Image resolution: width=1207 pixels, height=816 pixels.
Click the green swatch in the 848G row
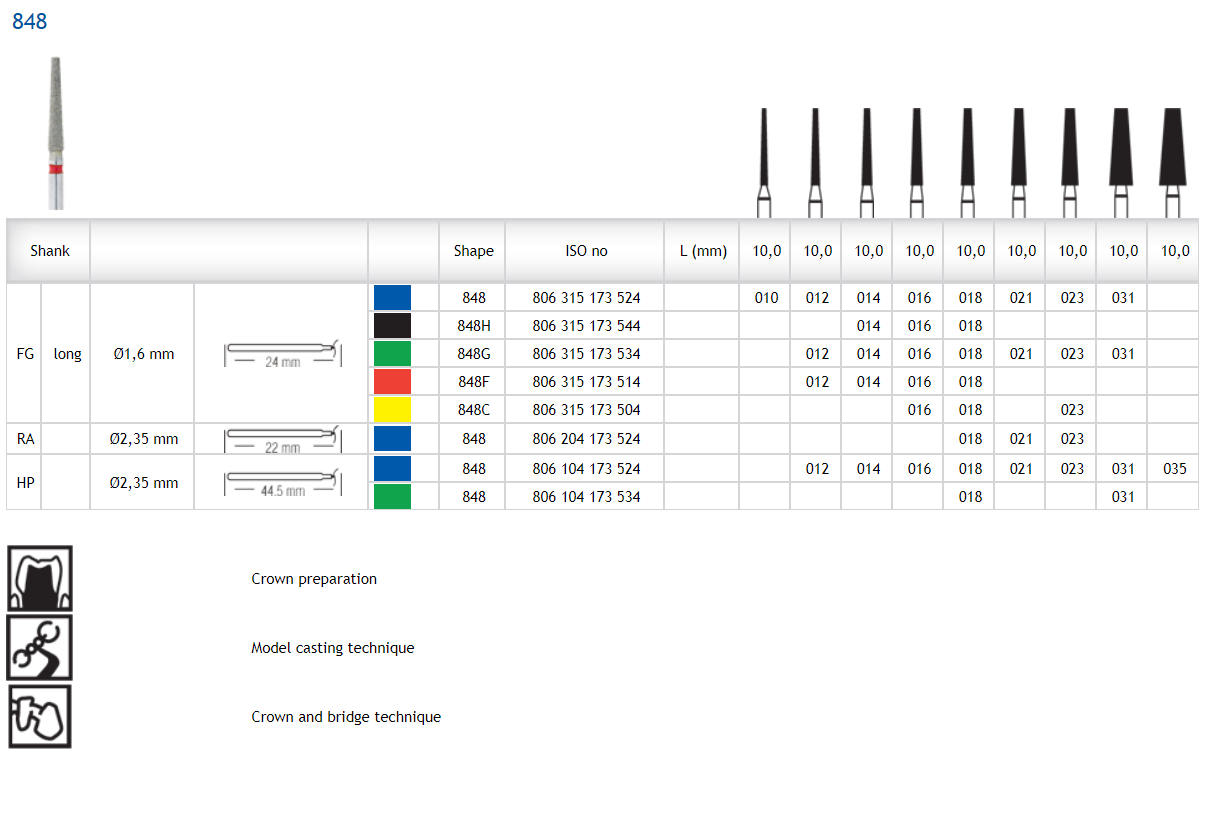(x=392, y=354)
